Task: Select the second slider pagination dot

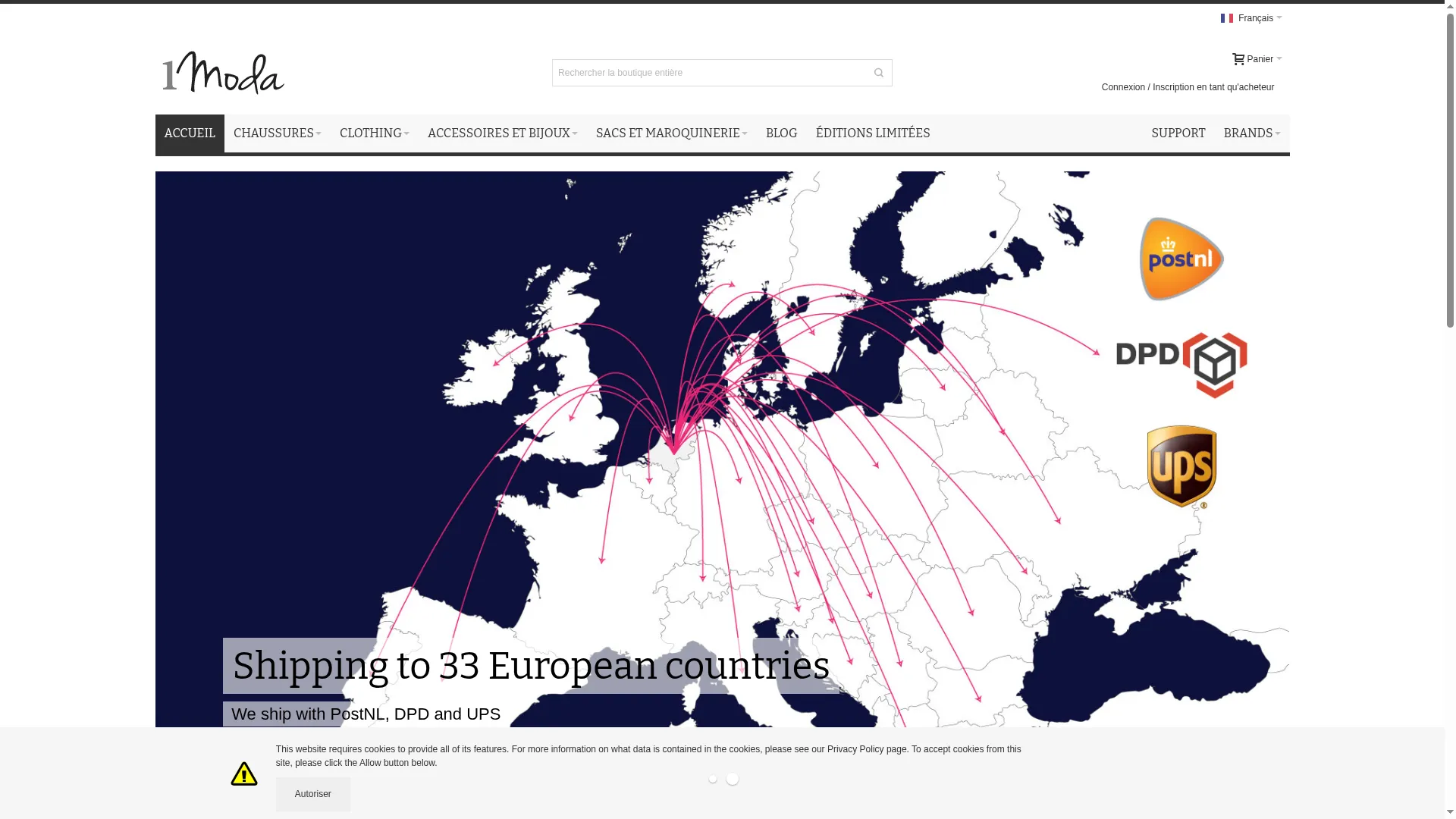Action: pos(733,779)
